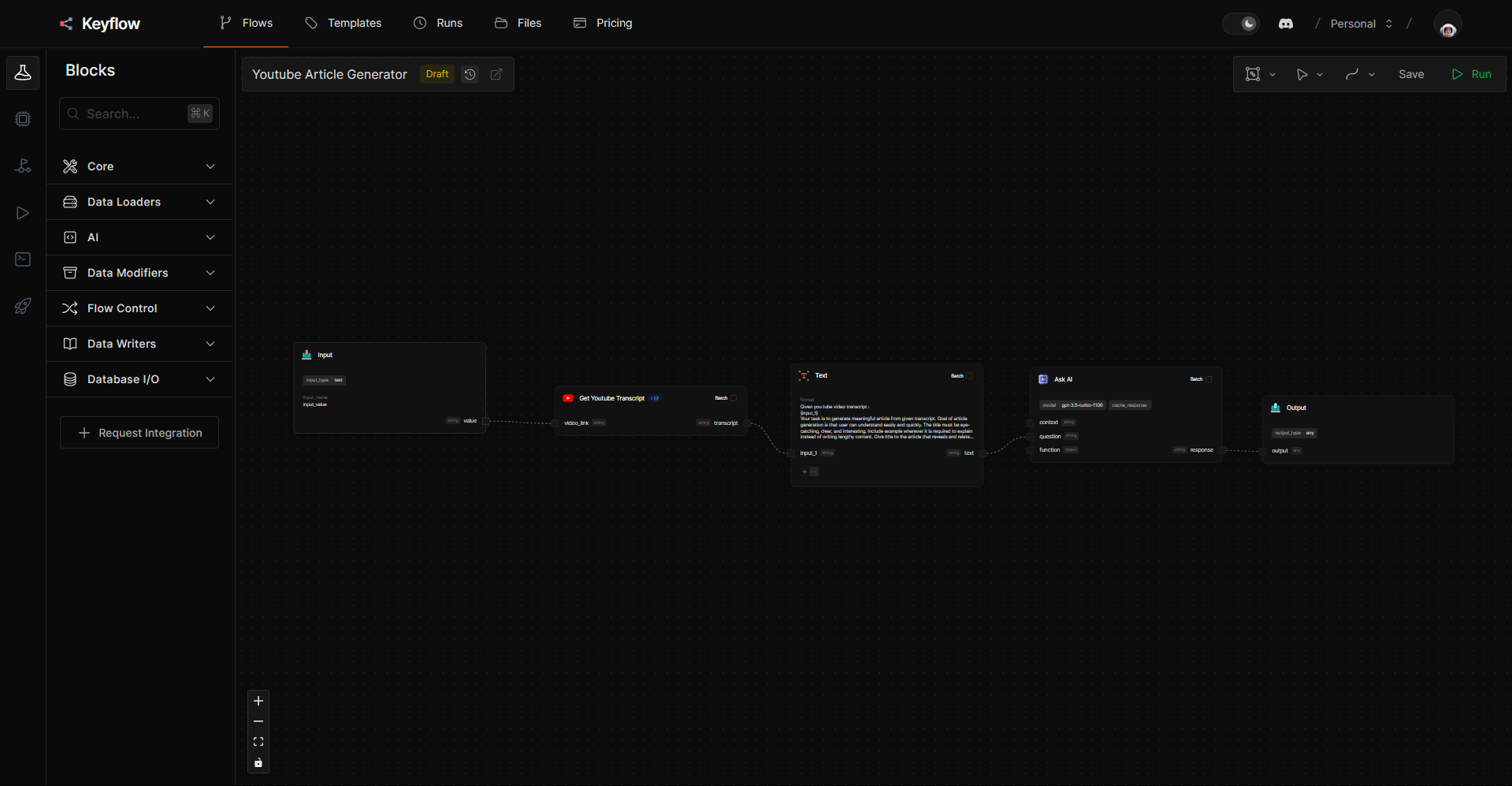Open the terminal icon in left sidebar
This screenshot has width=1512, height=786.
pyautogui.click(x=23, y=259)
